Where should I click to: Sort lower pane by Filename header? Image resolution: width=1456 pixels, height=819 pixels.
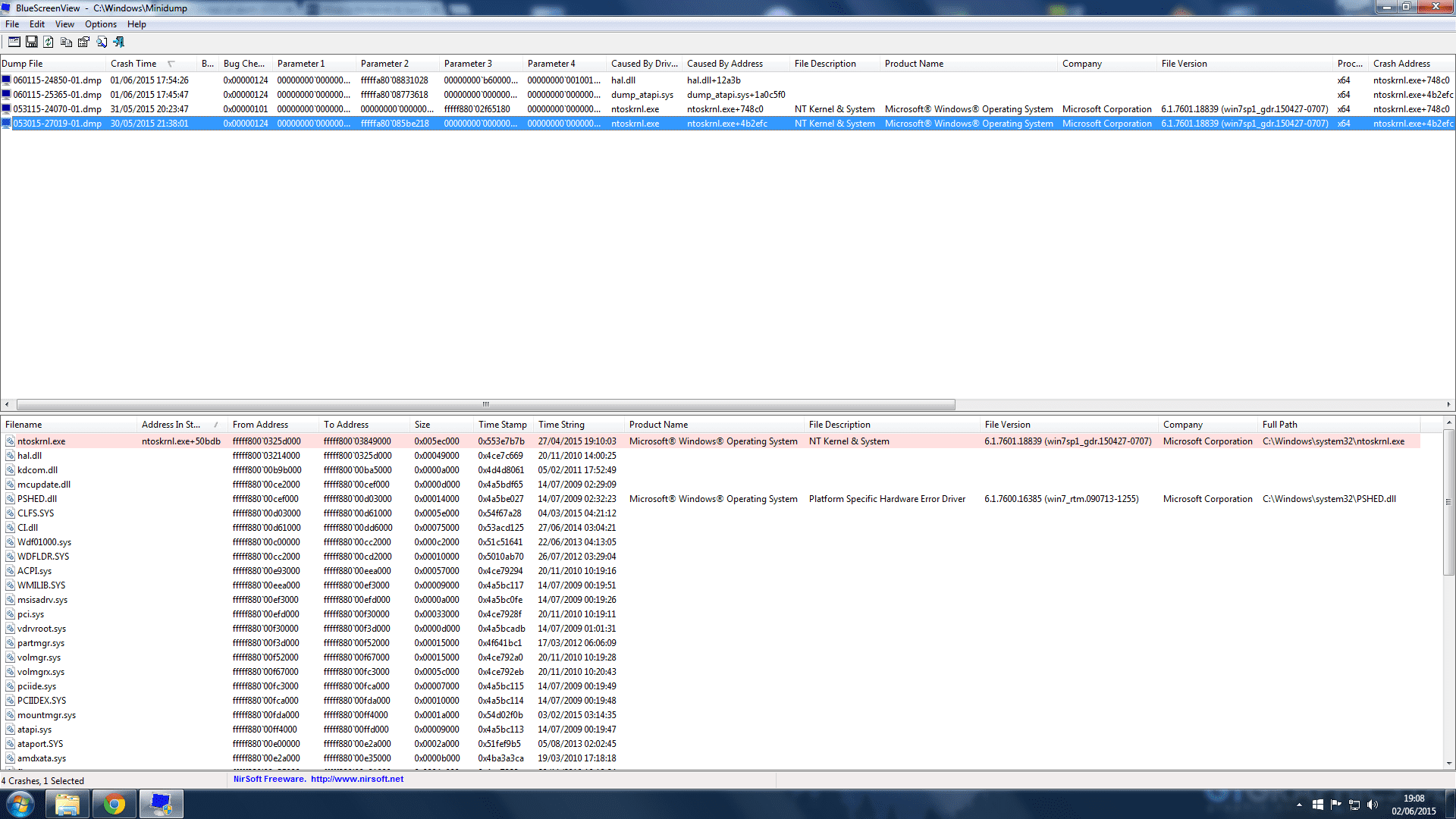tap(68, 425)
